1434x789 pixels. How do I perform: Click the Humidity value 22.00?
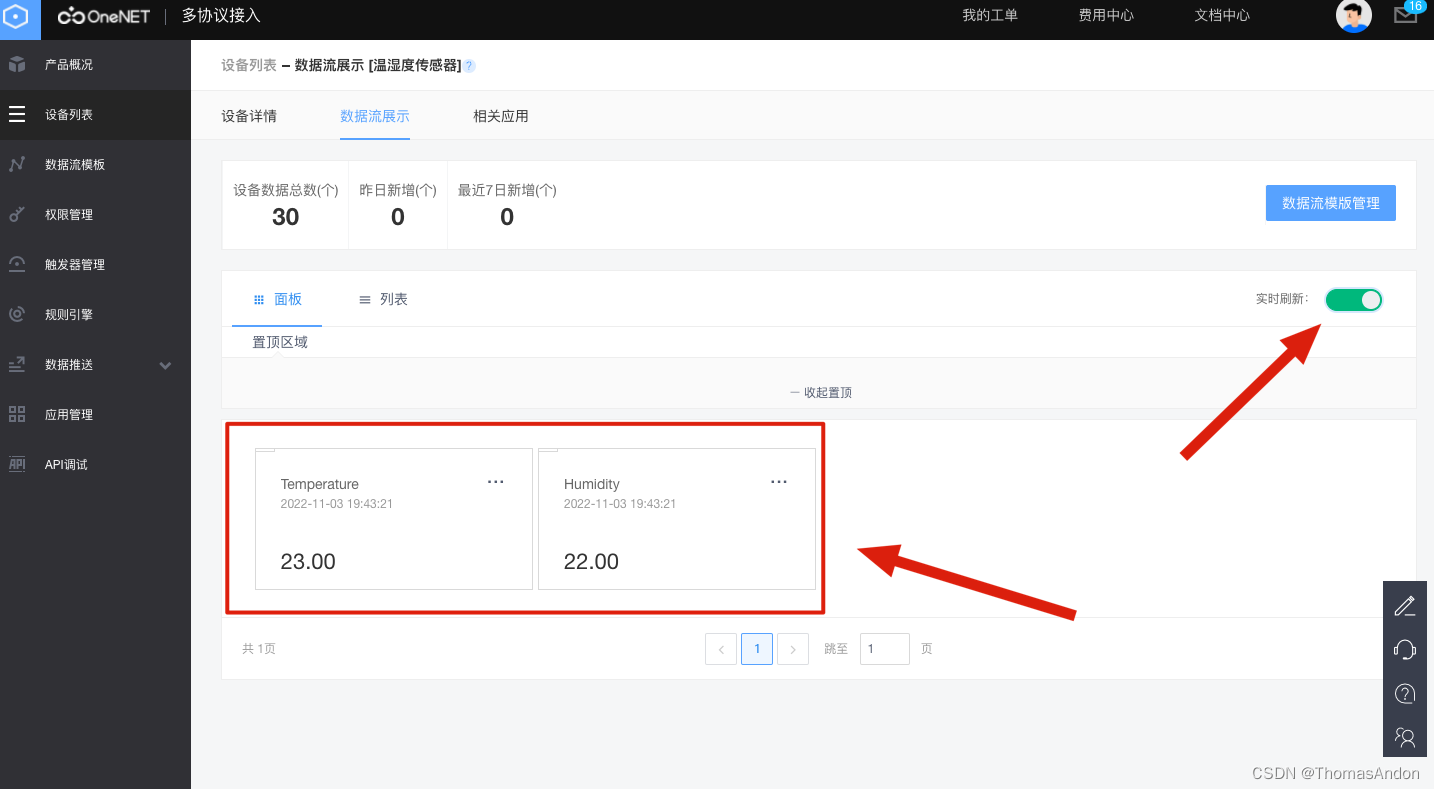click(591, 562)
